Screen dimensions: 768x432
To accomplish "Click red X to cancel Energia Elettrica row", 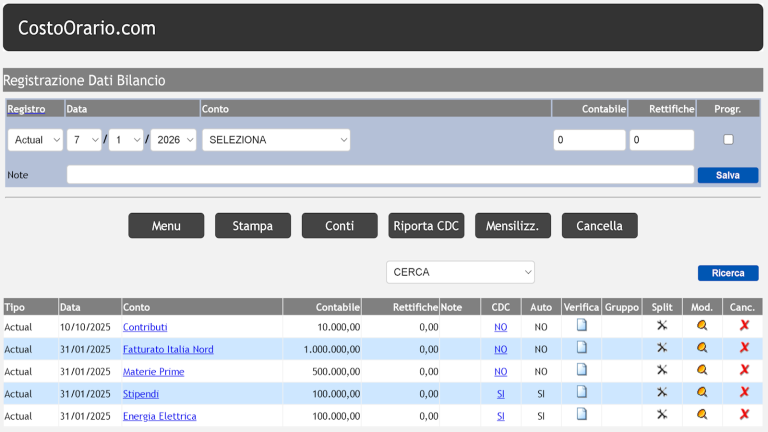I will 743,415.
